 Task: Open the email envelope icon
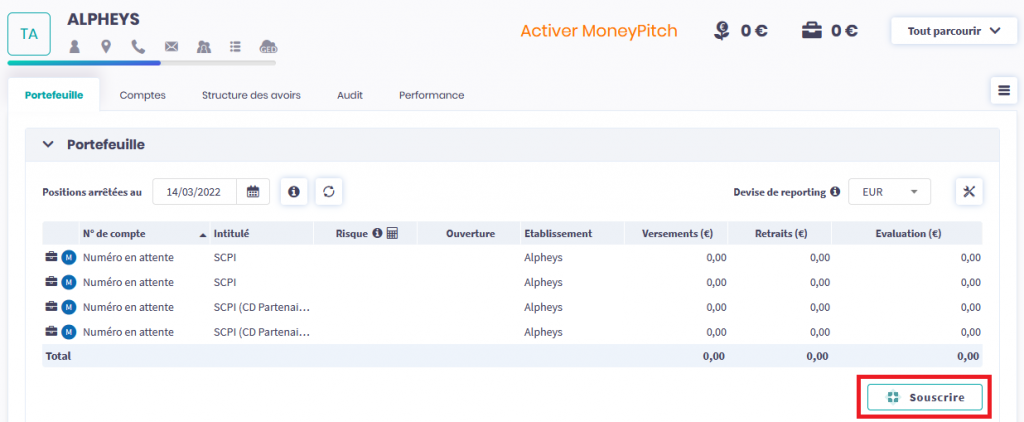(x=171, y=46)
